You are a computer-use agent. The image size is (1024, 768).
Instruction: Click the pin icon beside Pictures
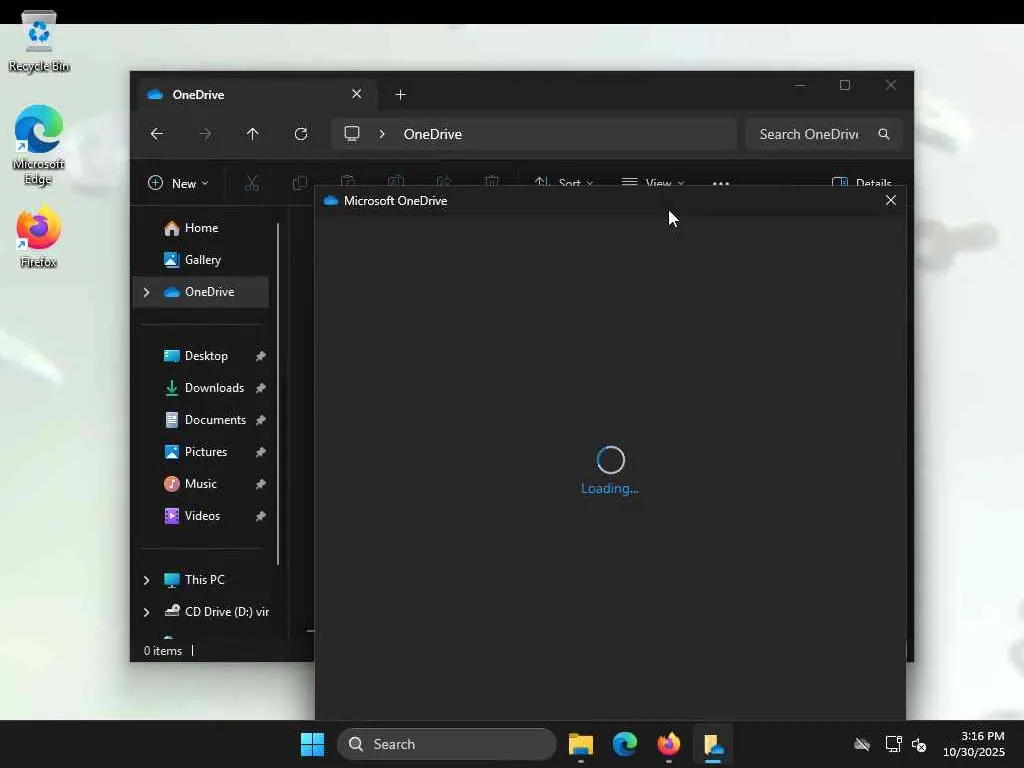261,452
